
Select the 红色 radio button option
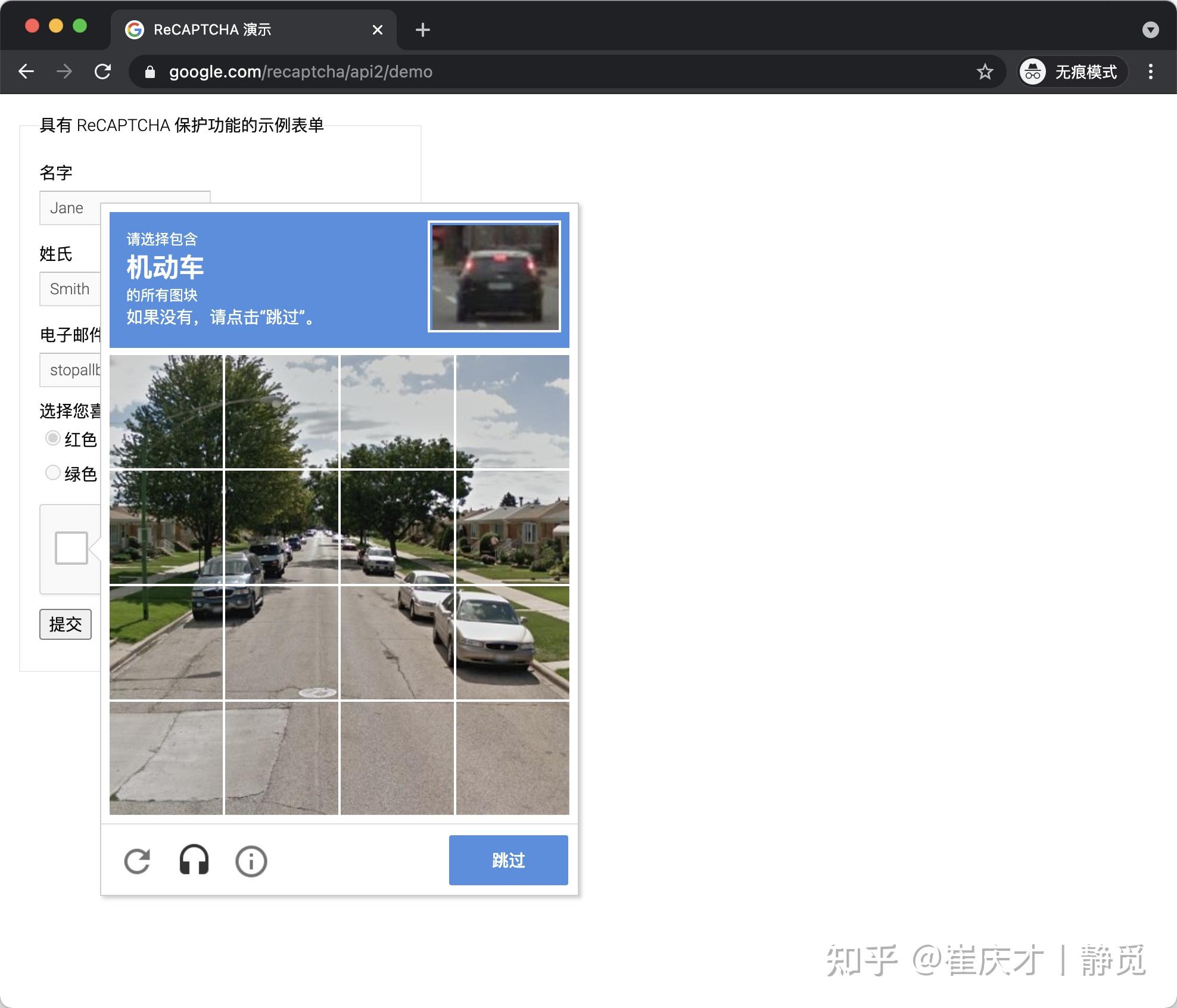pos(53,437)
